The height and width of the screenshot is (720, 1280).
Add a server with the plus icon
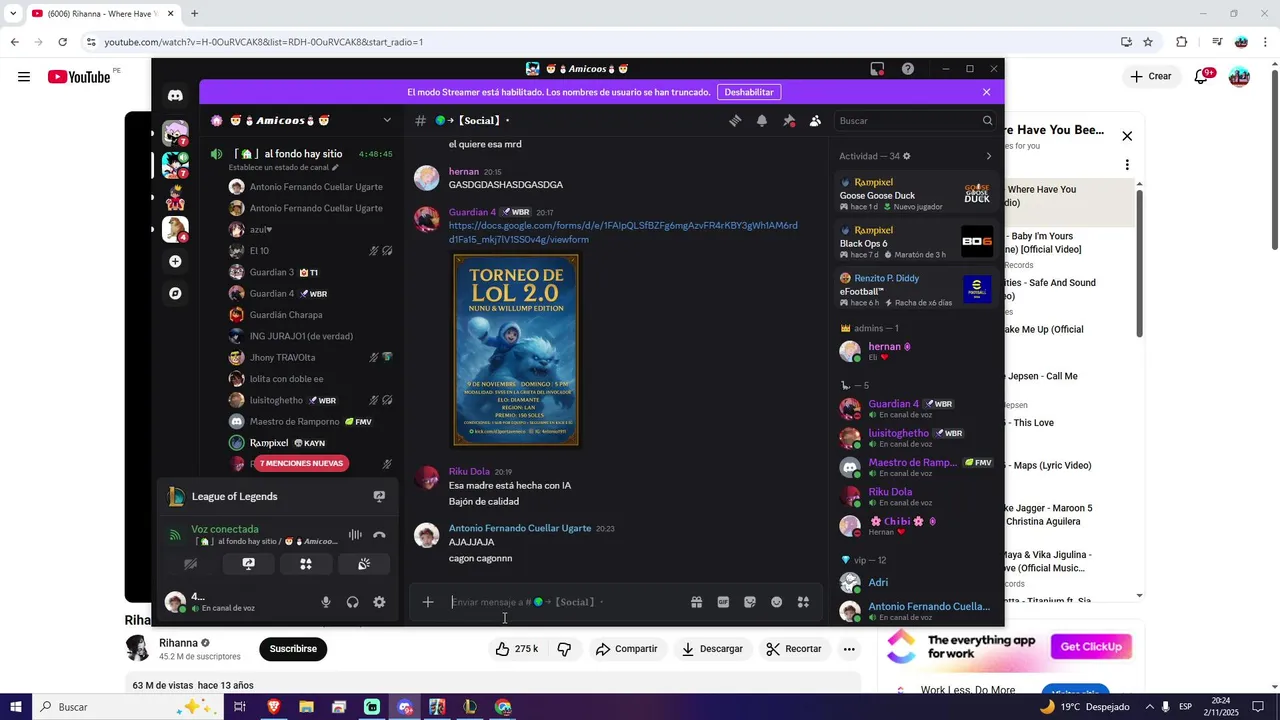click(x=175, y=261)
